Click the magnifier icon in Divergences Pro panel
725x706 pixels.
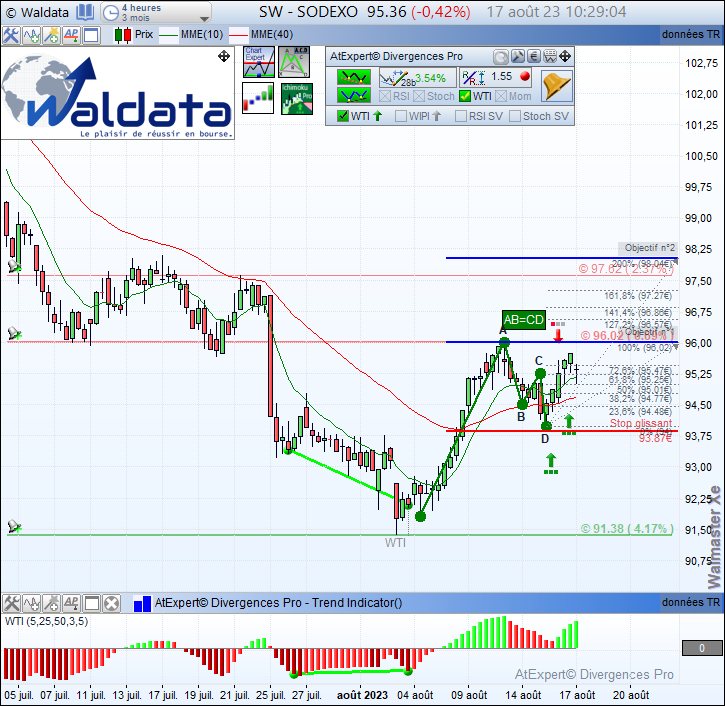pos(501,57)
